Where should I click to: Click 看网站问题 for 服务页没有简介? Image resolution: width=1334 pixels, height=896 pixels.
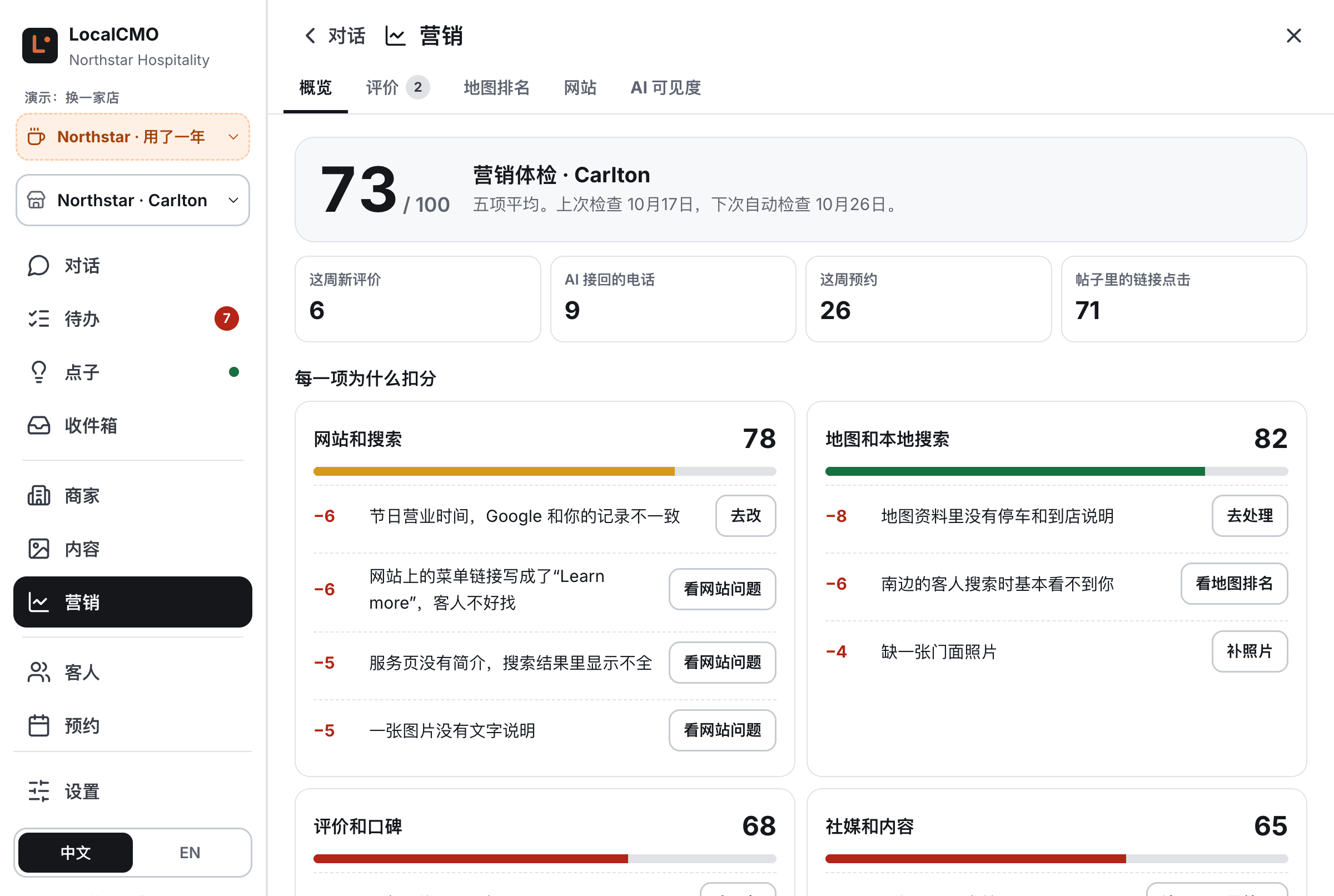[722, 663]
